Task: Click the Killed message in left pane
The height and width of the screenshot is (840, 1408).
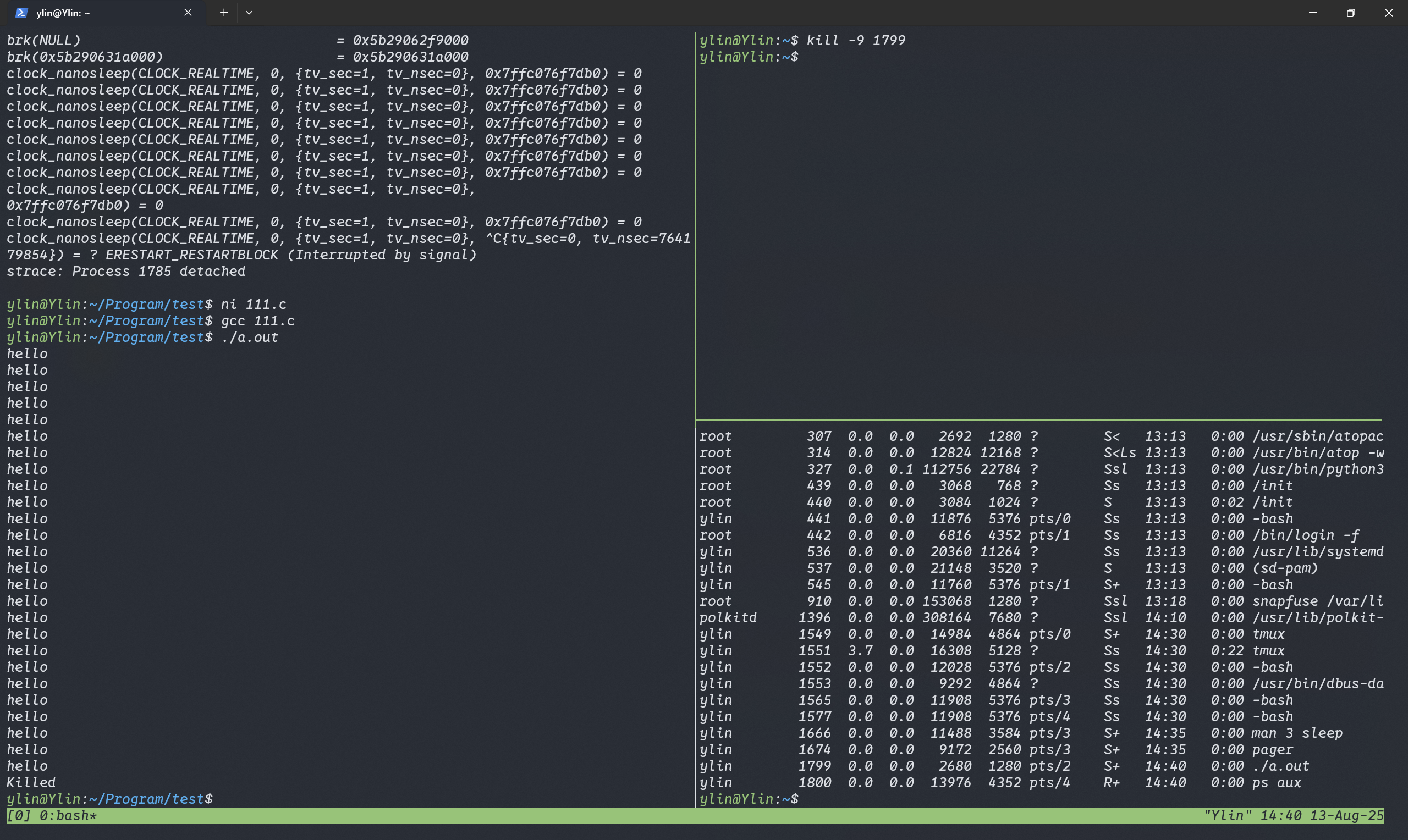Action: 31,783
